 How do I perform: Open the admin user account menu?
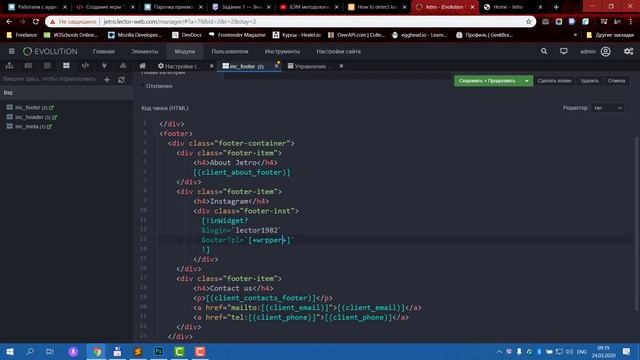pos(595,51)
